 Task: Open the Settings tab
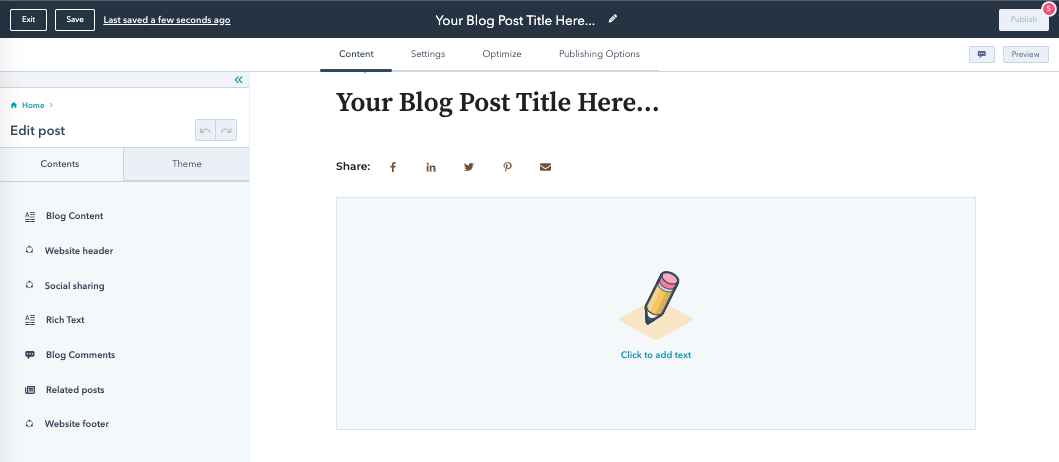pos(428,54)
